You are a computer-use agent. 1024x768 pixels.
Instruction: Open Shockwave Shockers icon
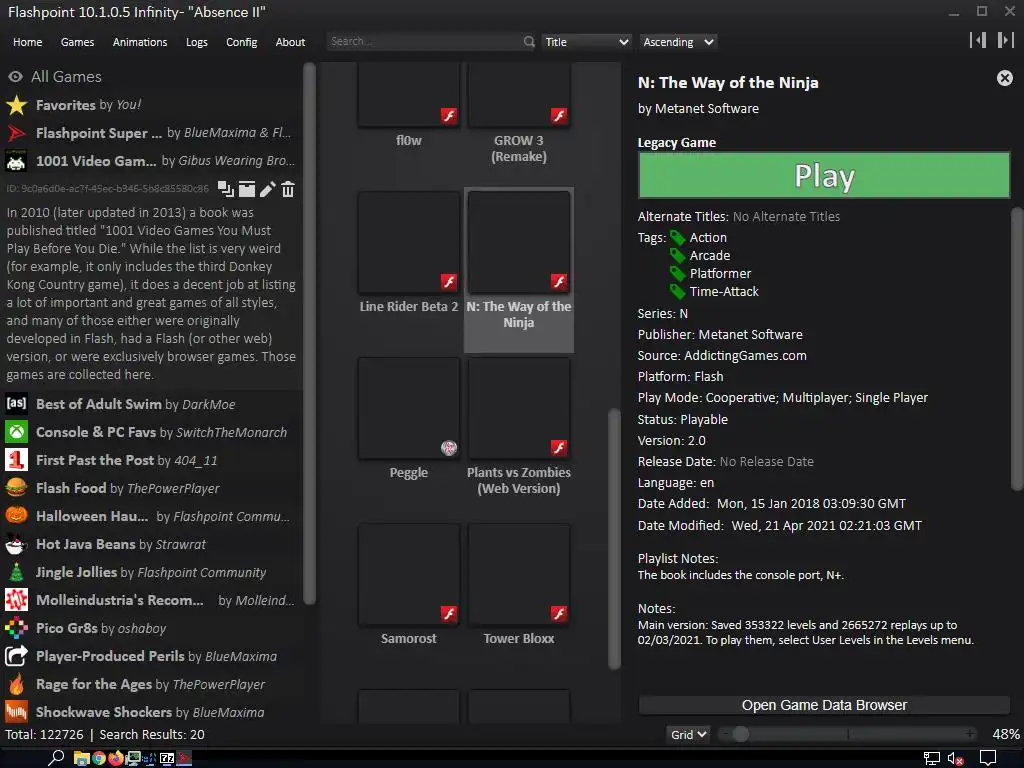[16, 712]
